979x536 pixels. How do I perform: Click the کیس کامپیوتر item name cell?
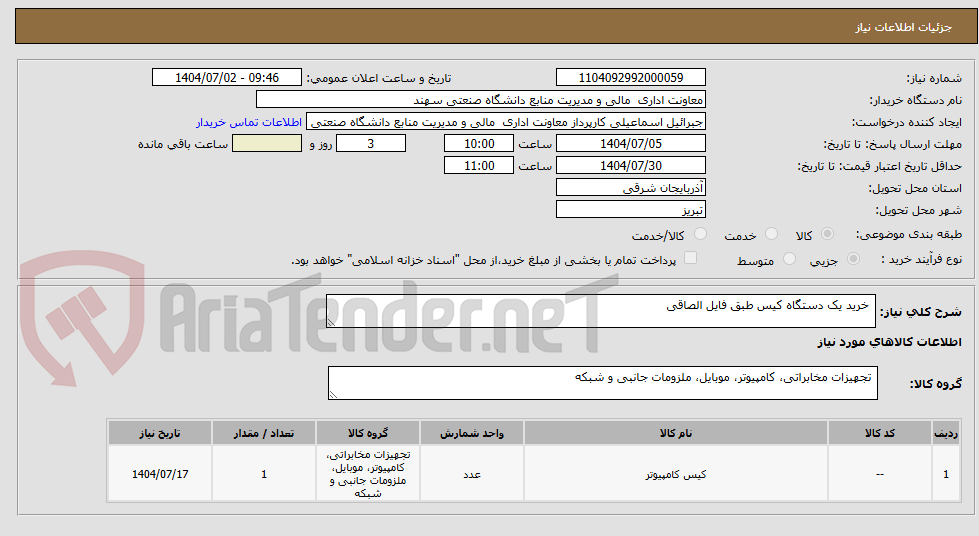[x=676, y=474]
